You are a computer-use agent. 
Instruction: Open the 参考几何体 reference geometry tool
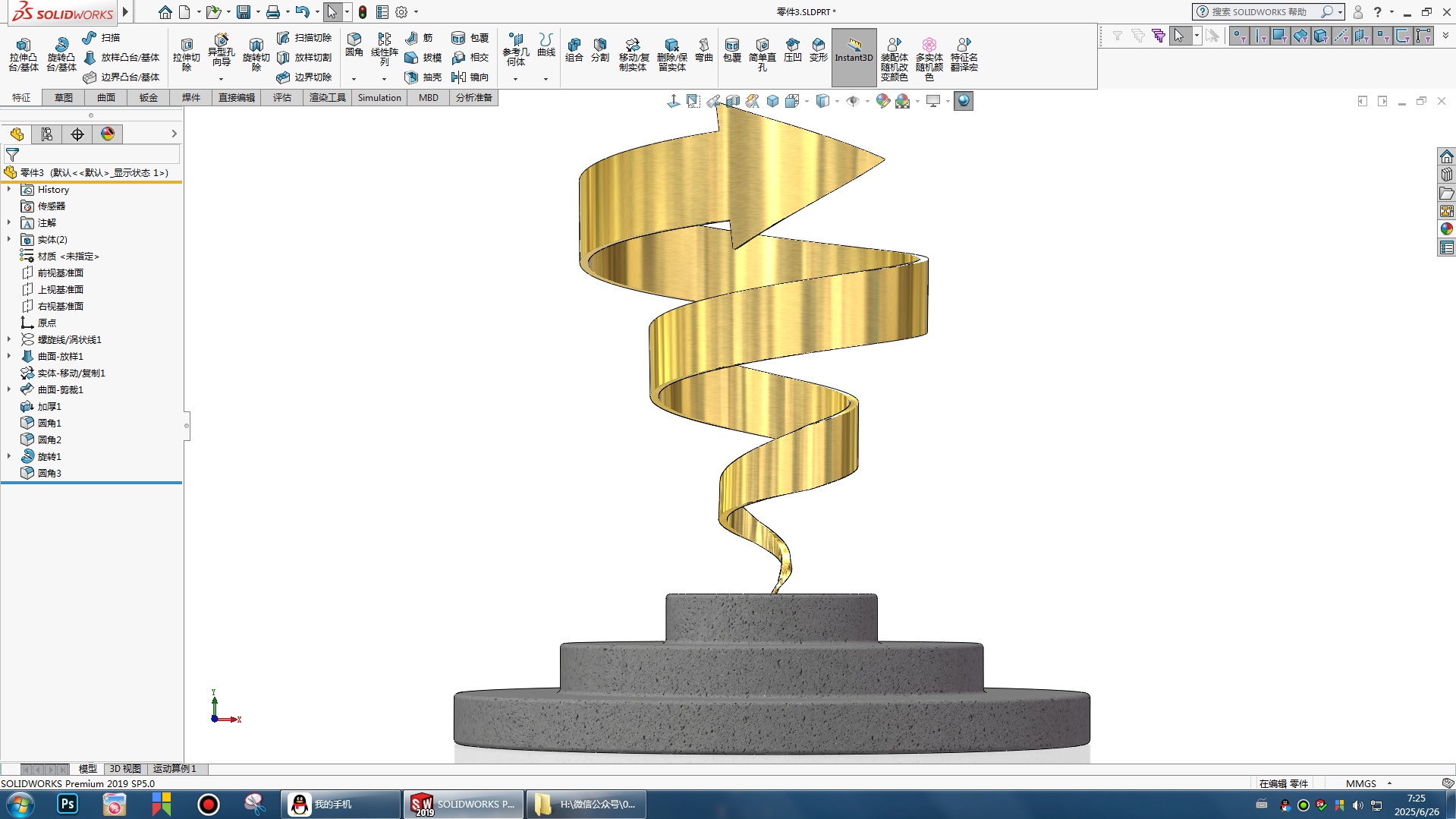(515, 50)
